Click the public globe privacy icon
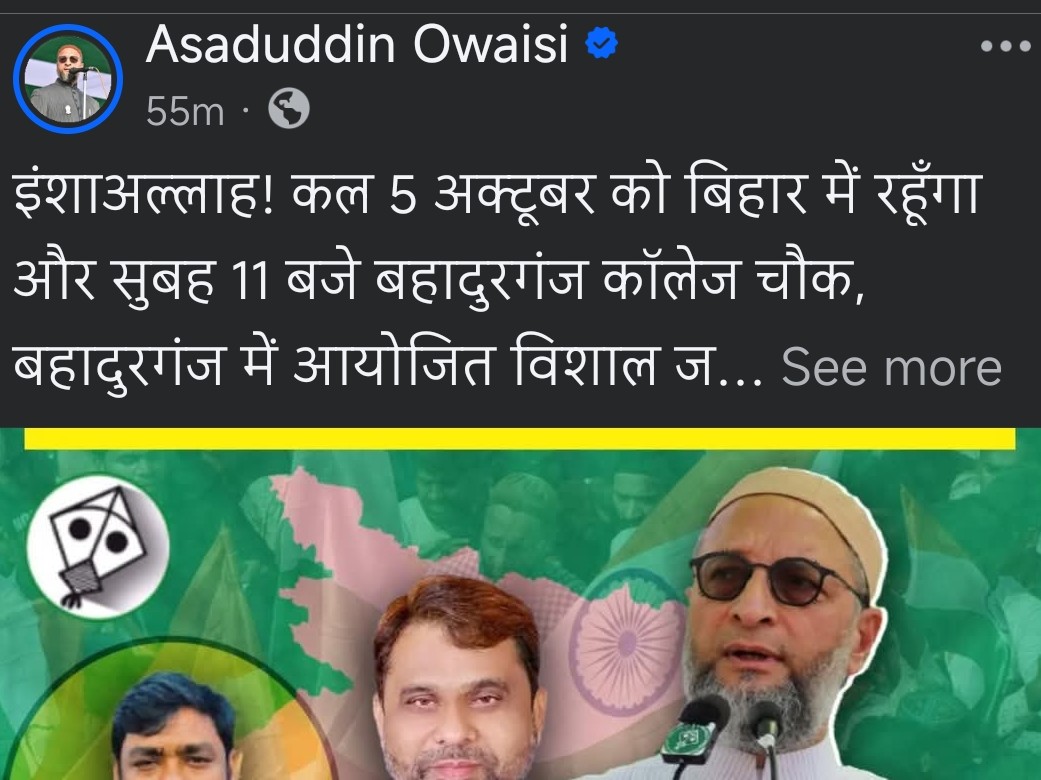1041x780 pixels. [289, 109]
